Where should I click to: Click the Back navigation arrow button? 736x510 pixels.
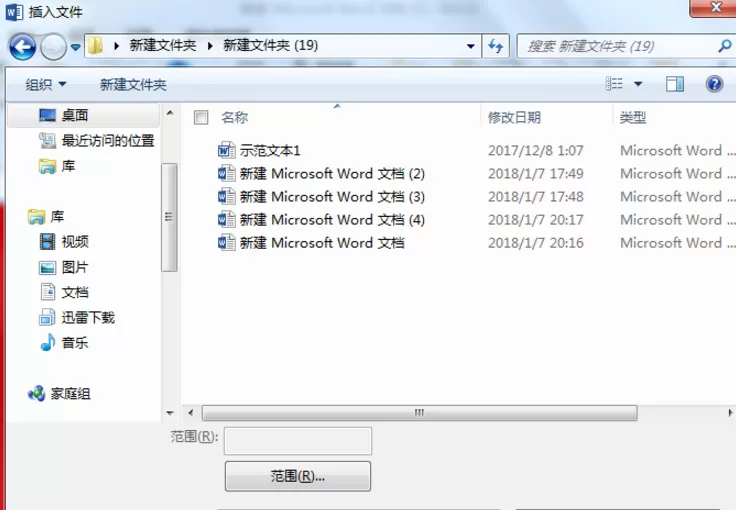22,46
